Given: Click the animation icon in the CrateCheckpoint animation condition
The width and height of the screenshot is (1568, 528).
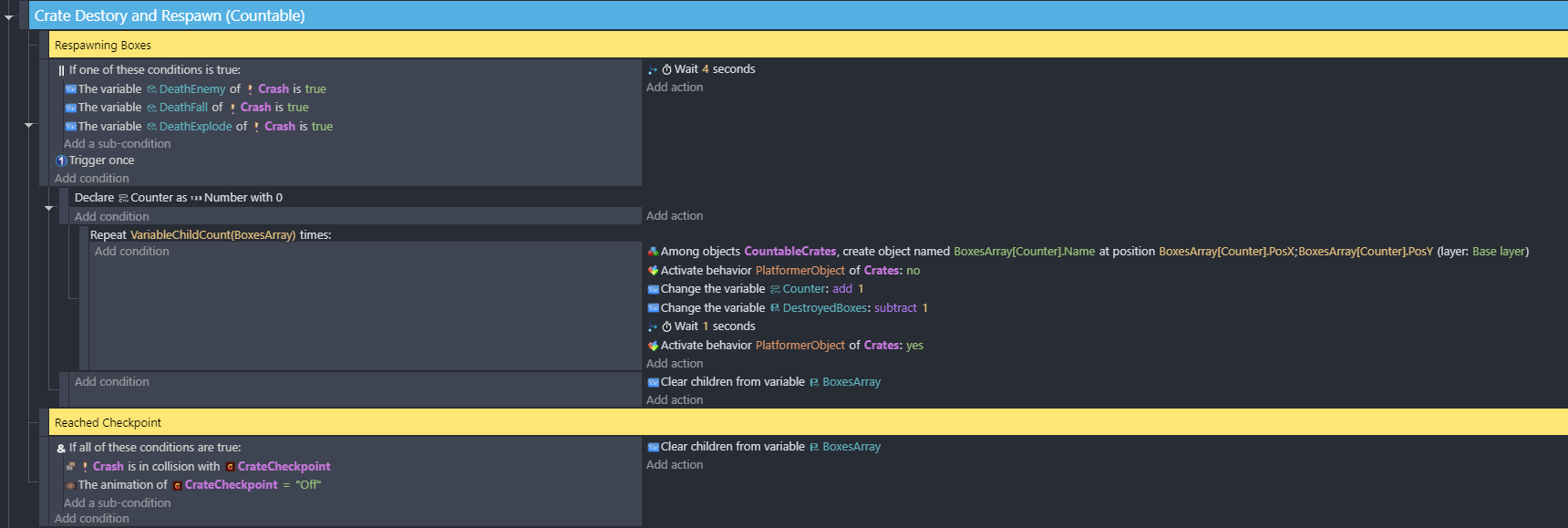Looking at the screenshot, I should pos(70,485).
